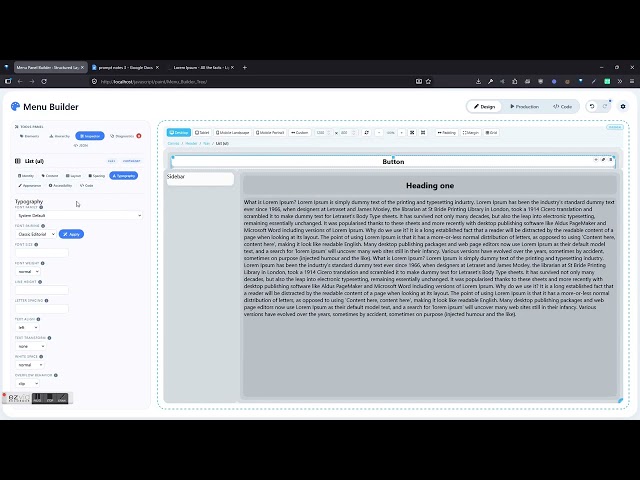Viewport: 640px width, 480px height.
Task: Toggle Padding overlay on canvas
Action: [447, 133]
